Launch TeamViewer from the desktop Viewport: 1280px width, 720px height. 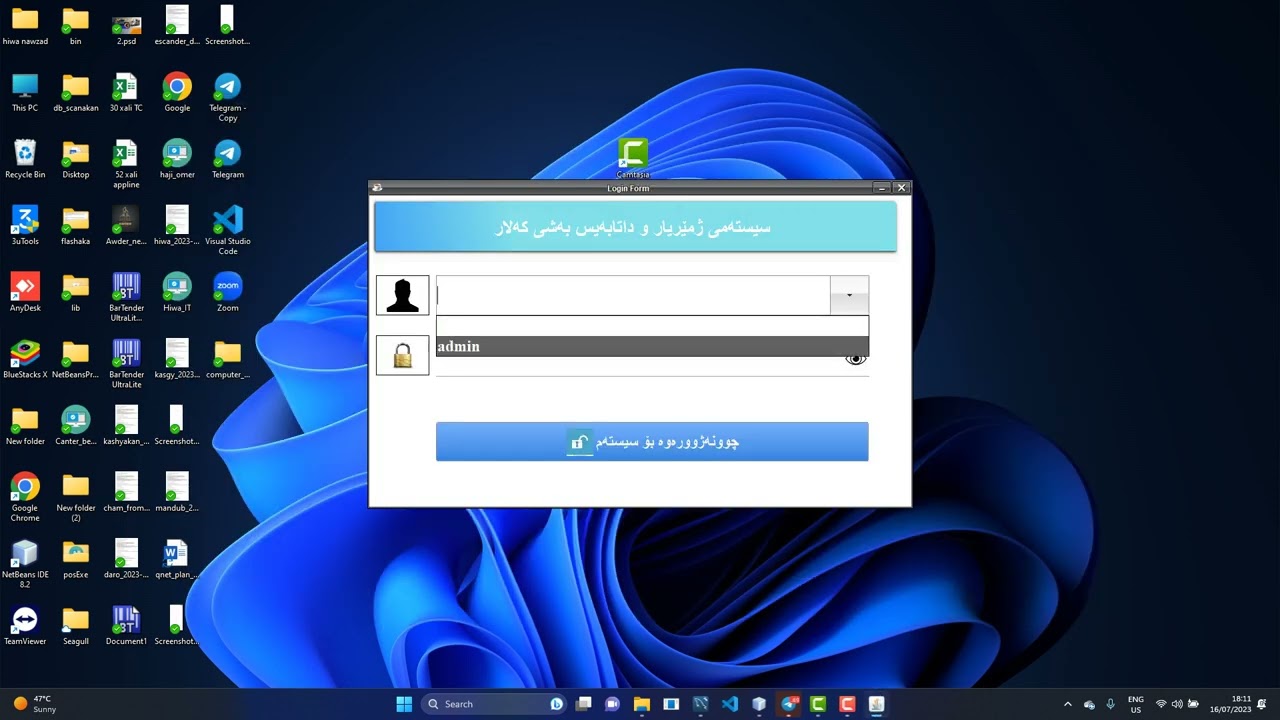[x=25, y=626]
